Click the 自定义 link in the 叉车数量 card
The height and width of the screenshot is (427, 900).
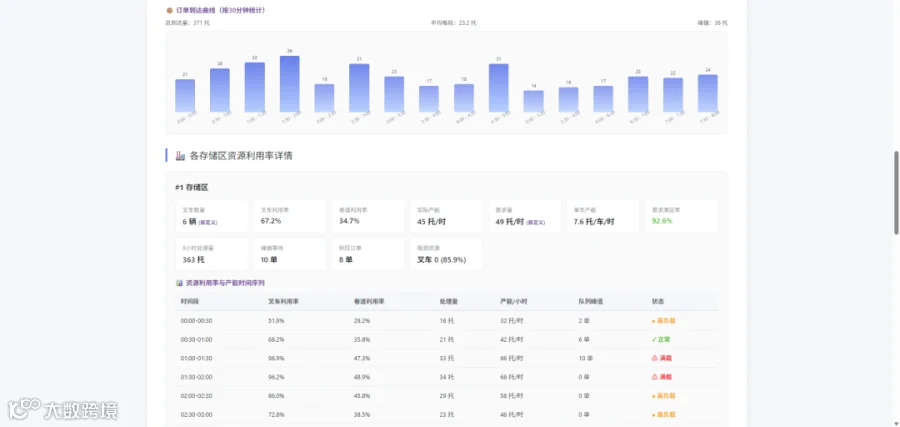(x=208, y=222)
